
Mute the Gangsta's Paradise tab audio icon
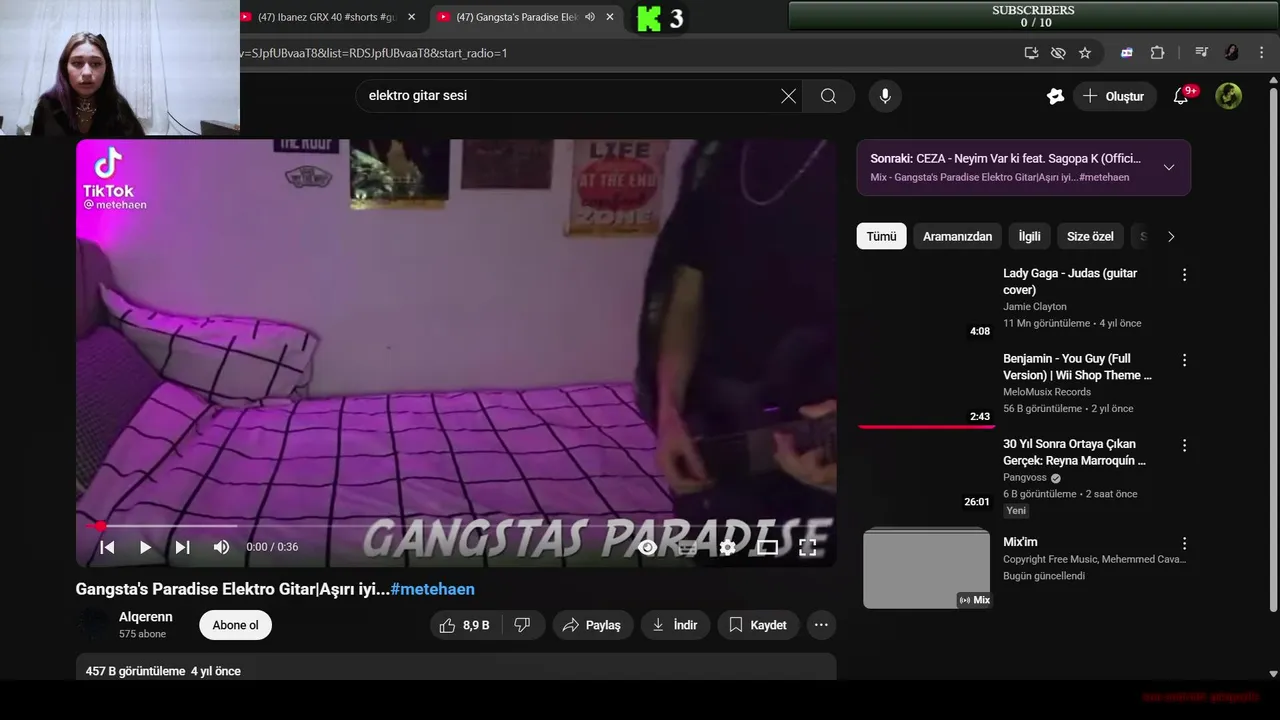tap(590, 17)
